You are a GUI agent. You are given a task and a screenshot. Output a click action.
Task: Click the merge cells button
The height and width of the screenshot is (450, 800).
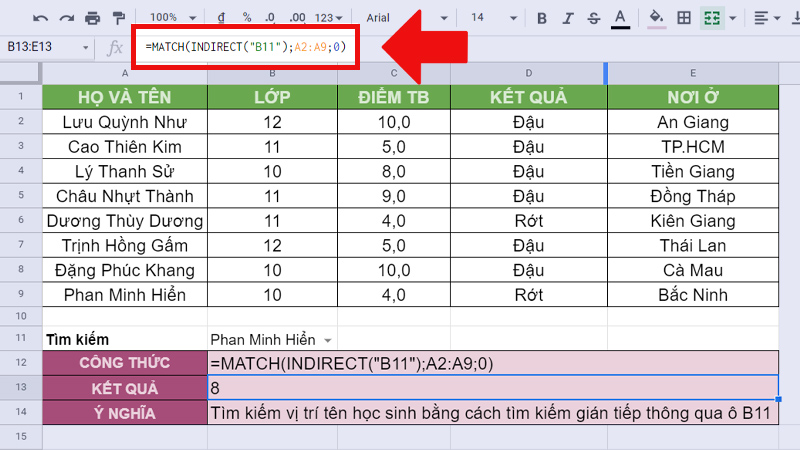tap(712, 18)
